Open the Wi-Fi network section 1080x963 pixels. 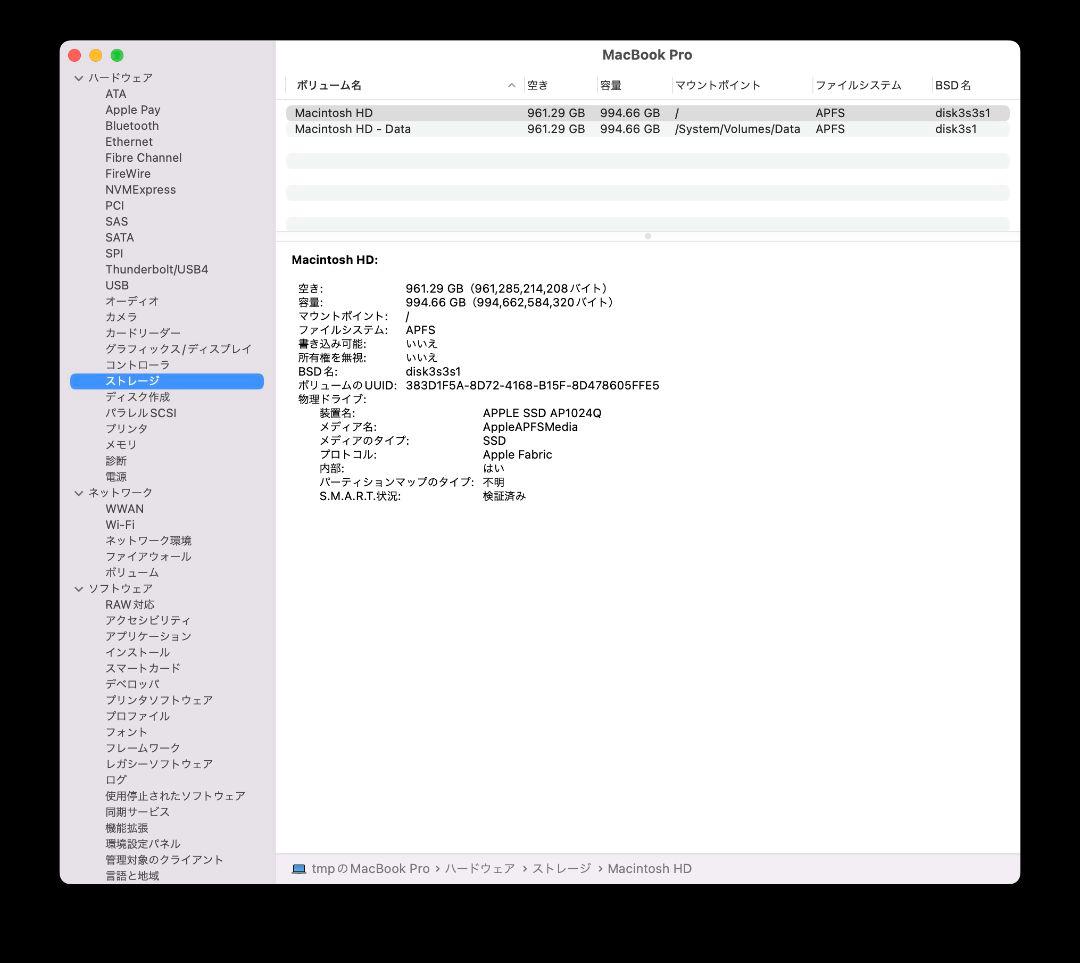(x=120, y=524)
